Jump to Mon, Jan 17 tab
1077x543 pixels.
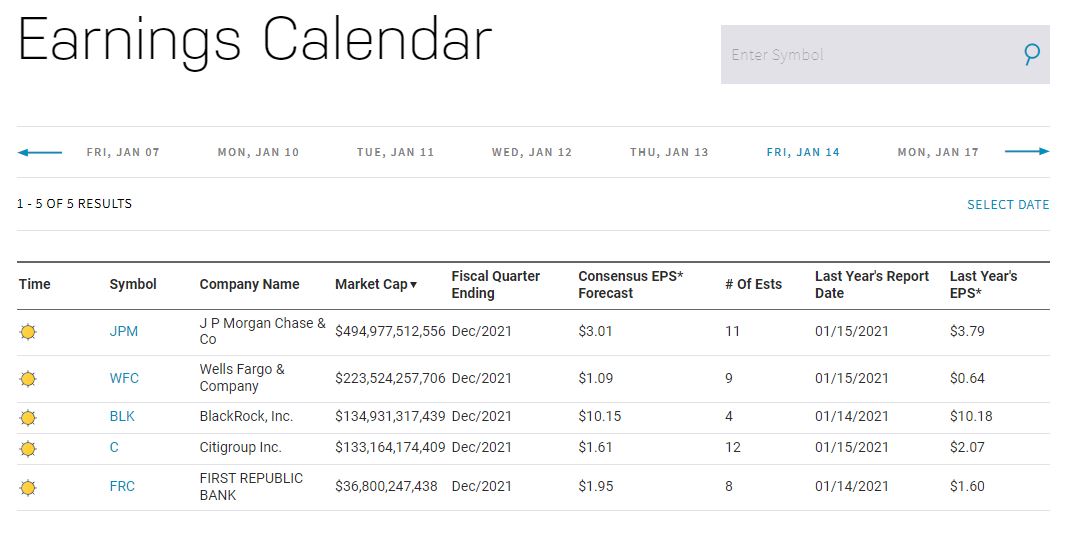click(938, 153)
